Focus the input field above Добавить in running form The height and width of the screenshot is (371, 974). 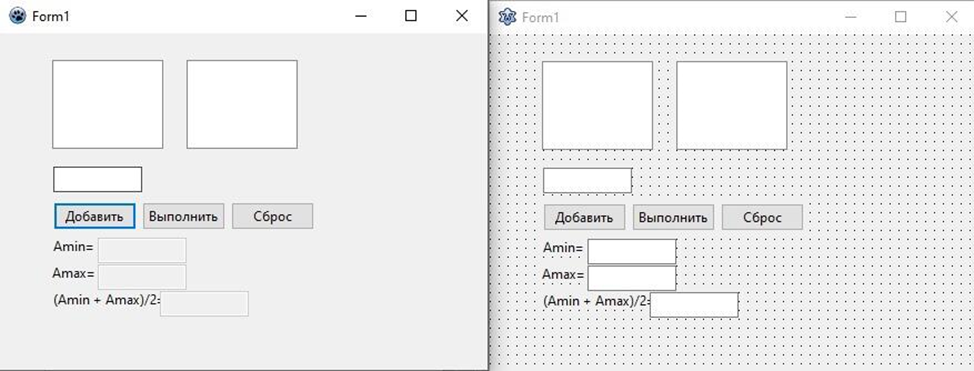click(98, 180)
